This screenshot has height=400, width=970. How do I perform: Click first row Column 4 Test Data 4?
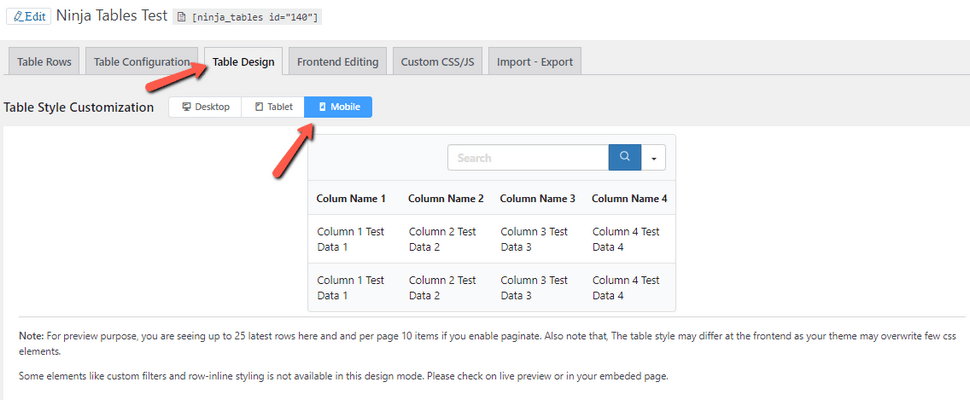(626, 239)
